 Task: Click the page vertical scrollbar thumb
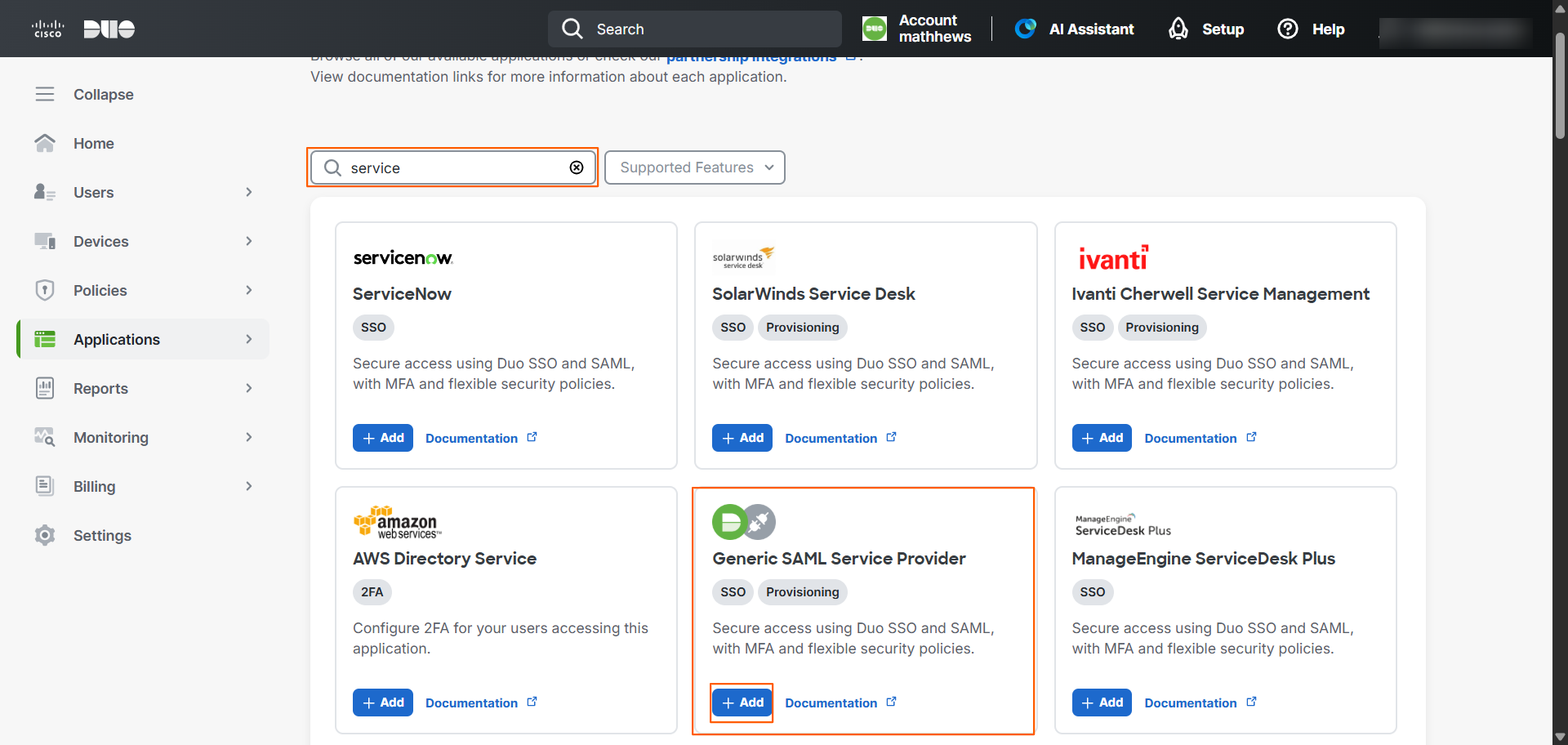click(1560, 86)
